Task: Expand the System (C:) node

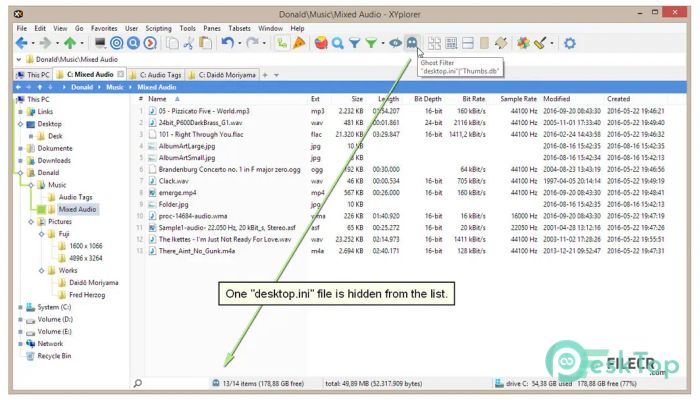Action: click(x=20, y=307)
